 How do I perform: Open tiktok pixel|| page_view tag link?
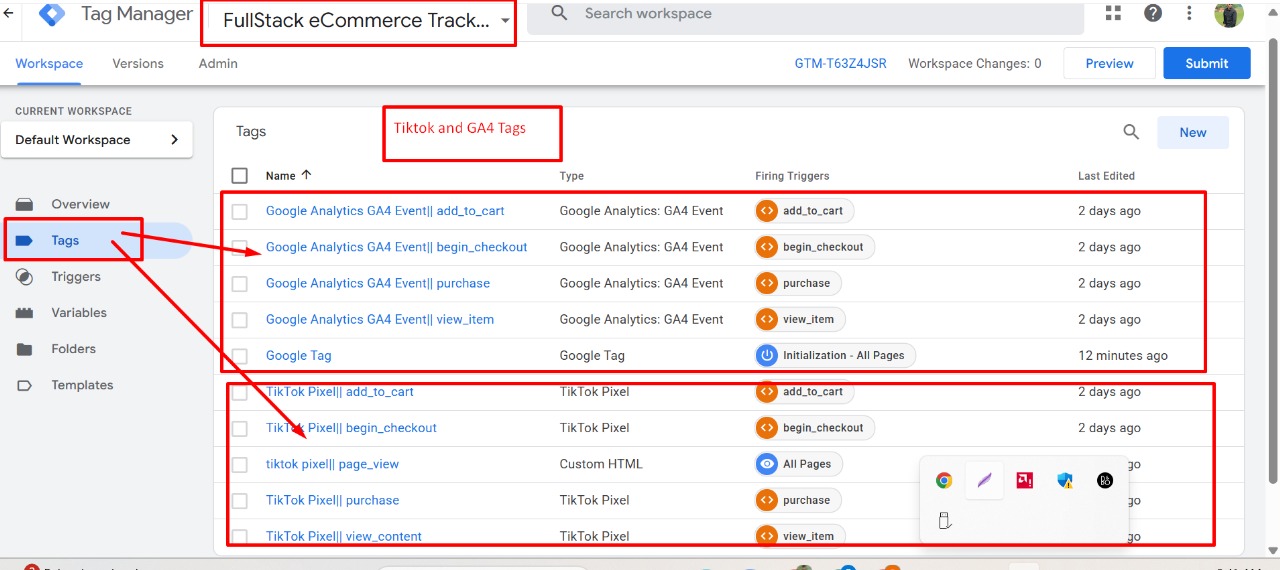tap(332, 464)
